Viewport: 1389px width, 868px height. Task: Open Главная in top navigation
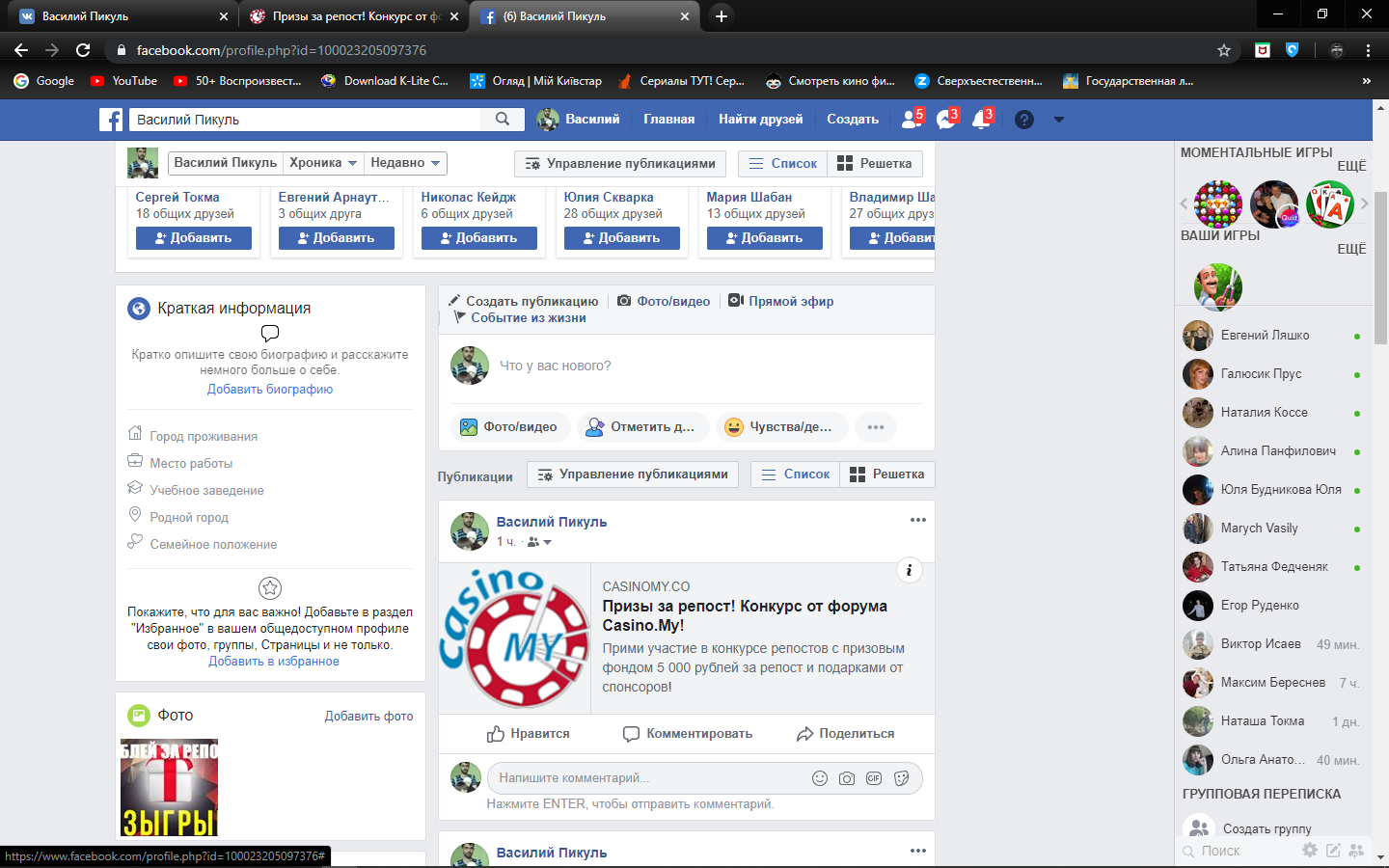[669, 120]
